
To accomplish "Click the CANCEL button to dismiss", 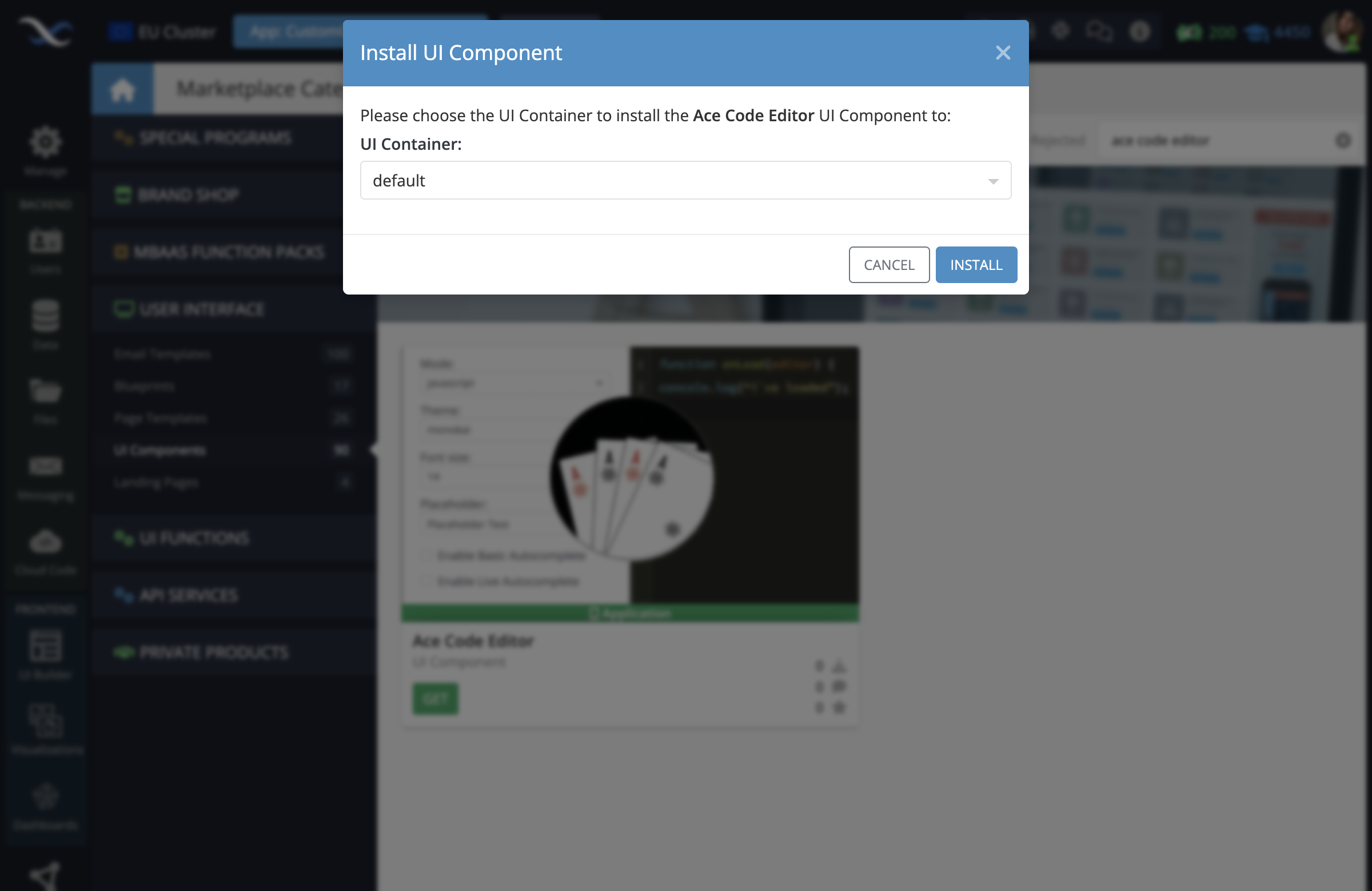I will click(x=889, y=264).
